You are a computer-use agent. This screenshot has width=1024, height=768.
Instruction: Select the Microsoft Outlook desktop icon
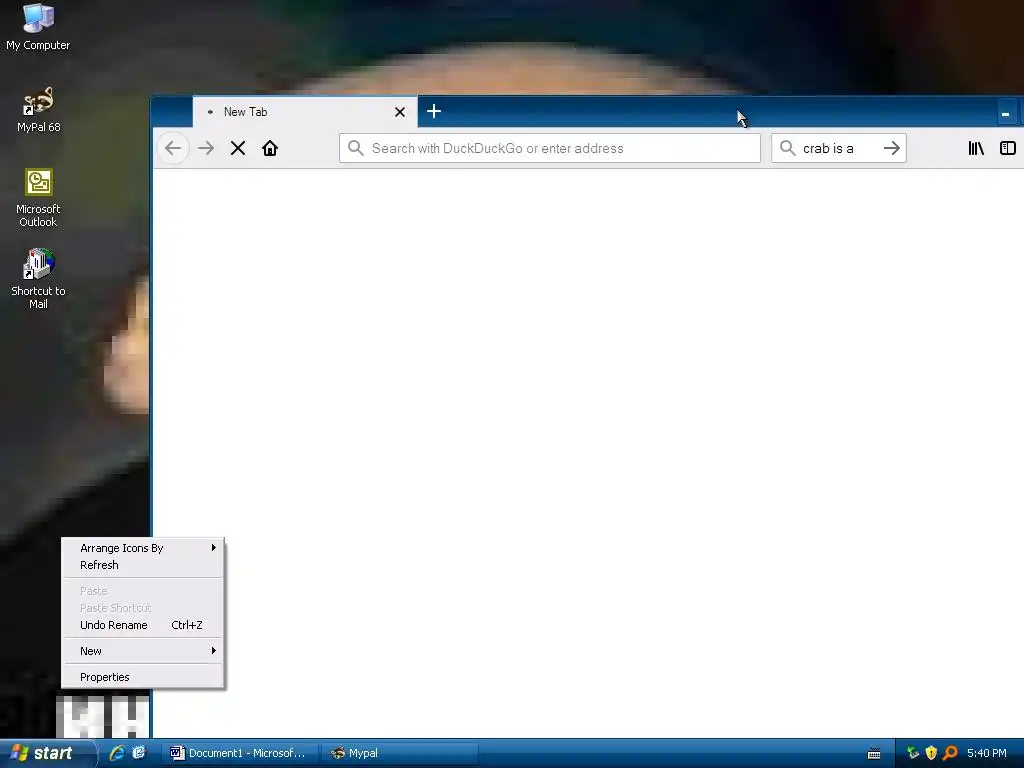click(x=38, y=198)
